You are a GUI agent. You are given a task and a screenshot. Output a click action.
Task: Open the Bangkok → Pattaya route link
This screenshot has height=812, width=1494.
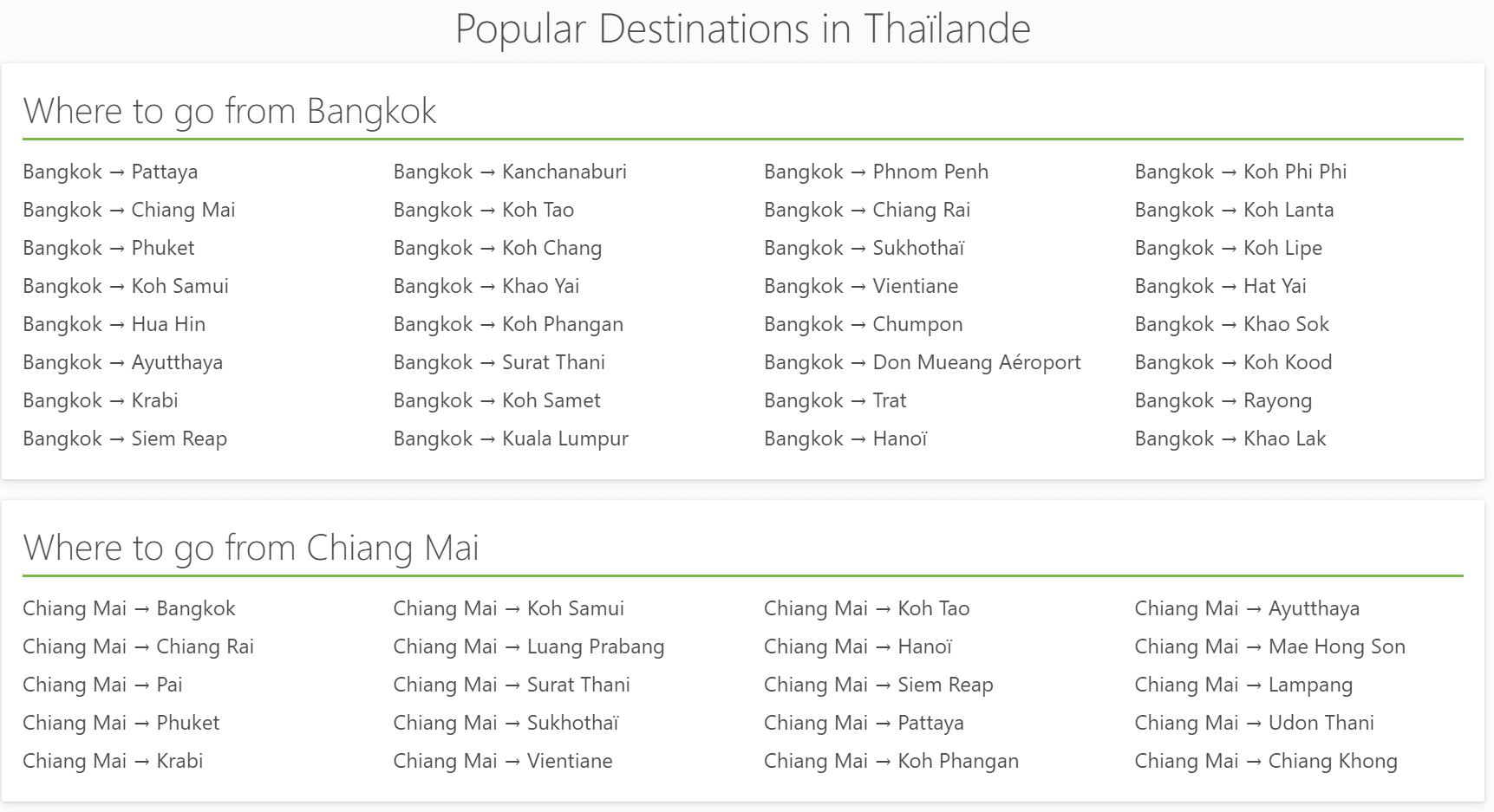point(110,172)
